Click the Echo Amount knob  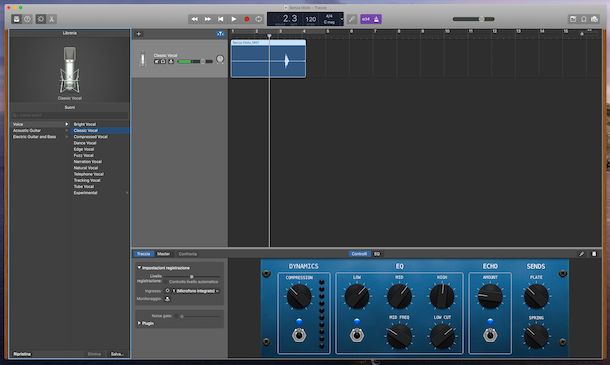490,296
